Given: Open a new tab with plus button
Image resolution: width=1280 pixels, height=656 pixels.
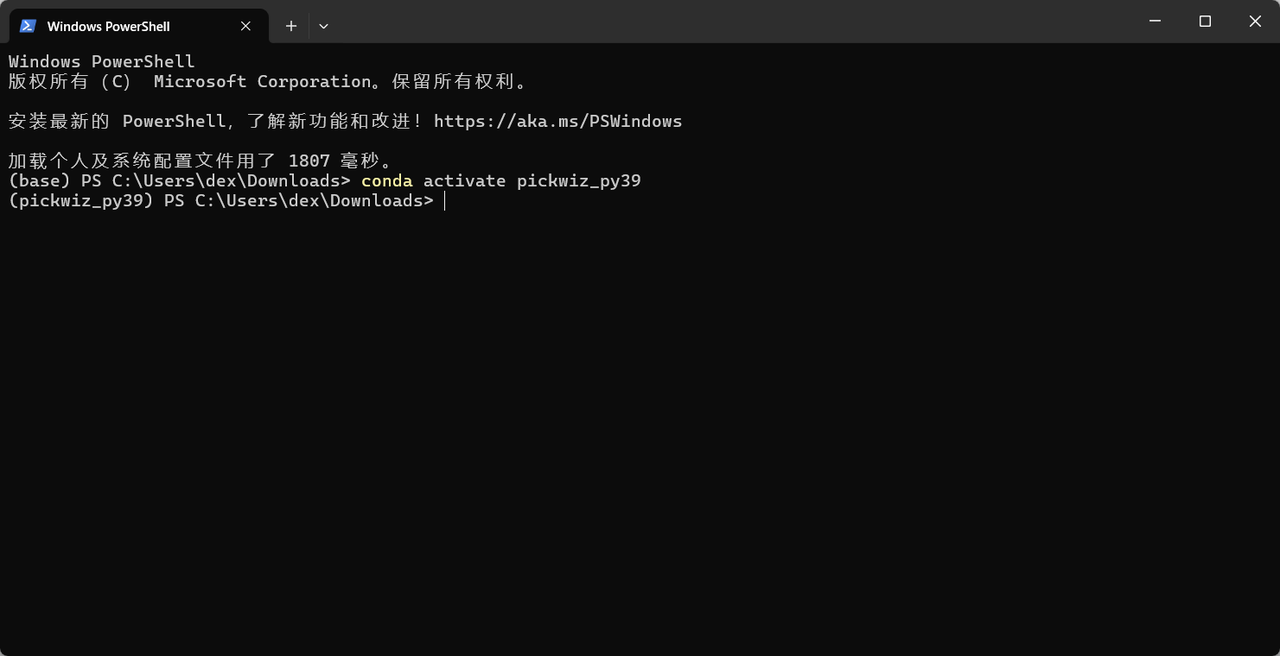Looking at the screenshot, I should (291, 26).
